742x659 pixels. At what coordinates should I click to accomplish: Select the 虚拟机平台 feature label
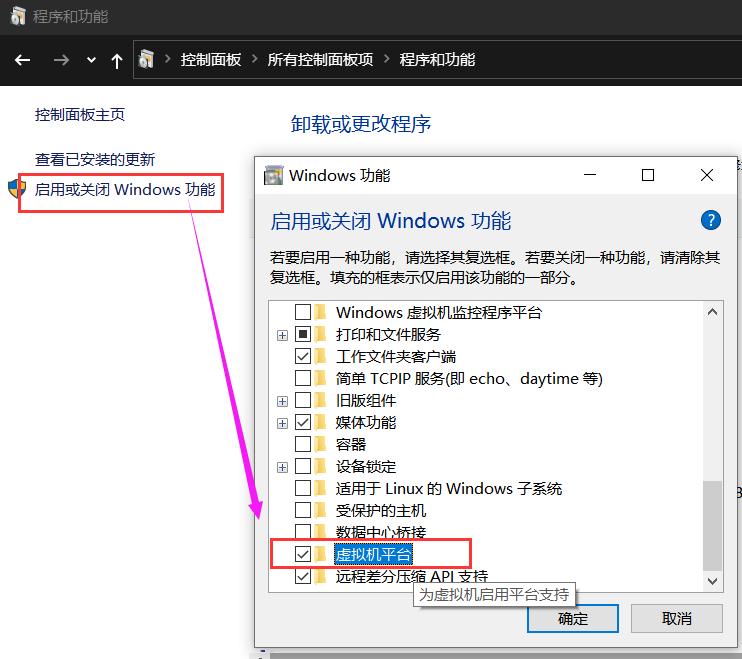[373, 554]
